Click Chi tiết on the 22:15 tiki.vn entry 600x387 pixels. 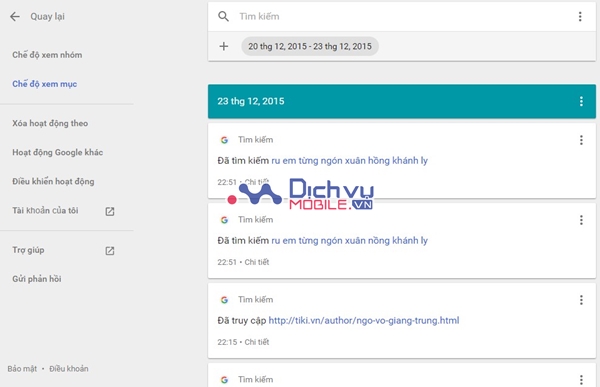tap(257, 342)
